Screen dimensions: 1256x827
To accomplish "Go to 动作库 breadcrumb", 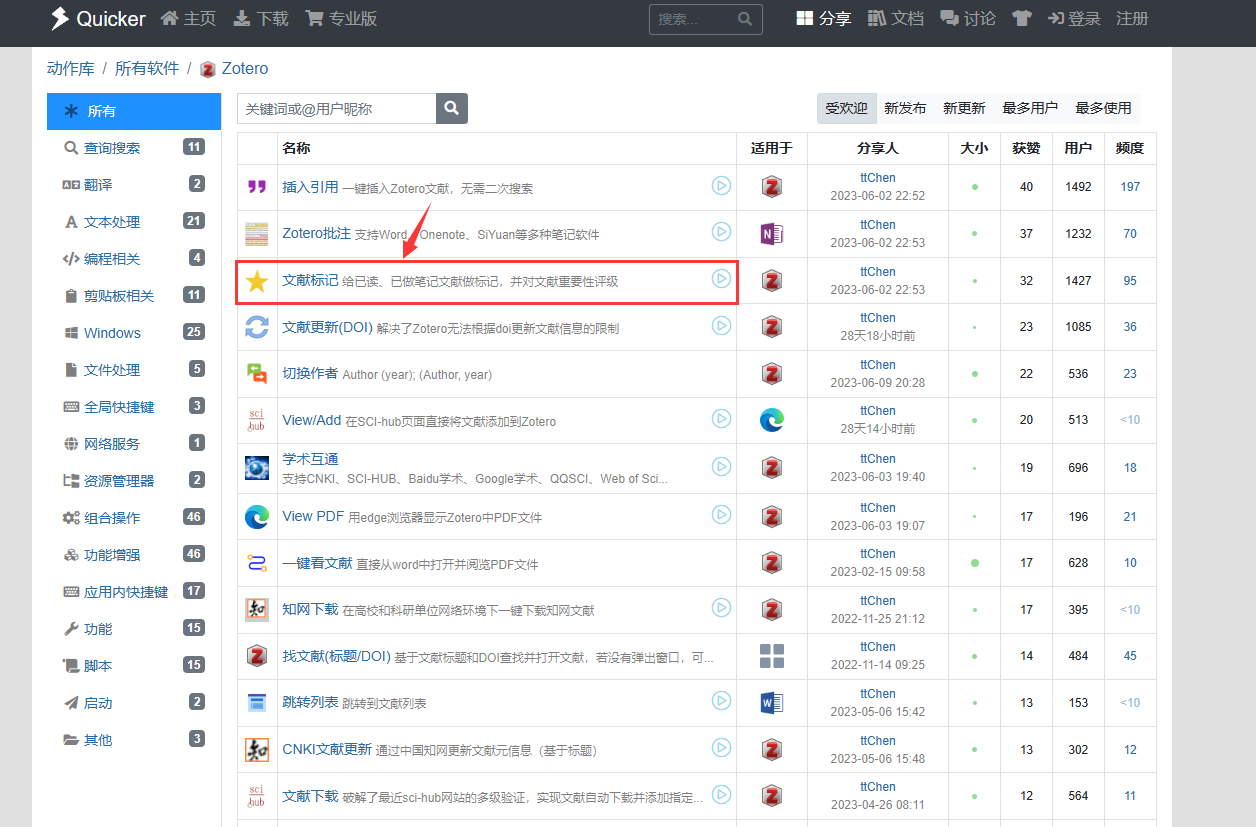I will coord(71,68).
